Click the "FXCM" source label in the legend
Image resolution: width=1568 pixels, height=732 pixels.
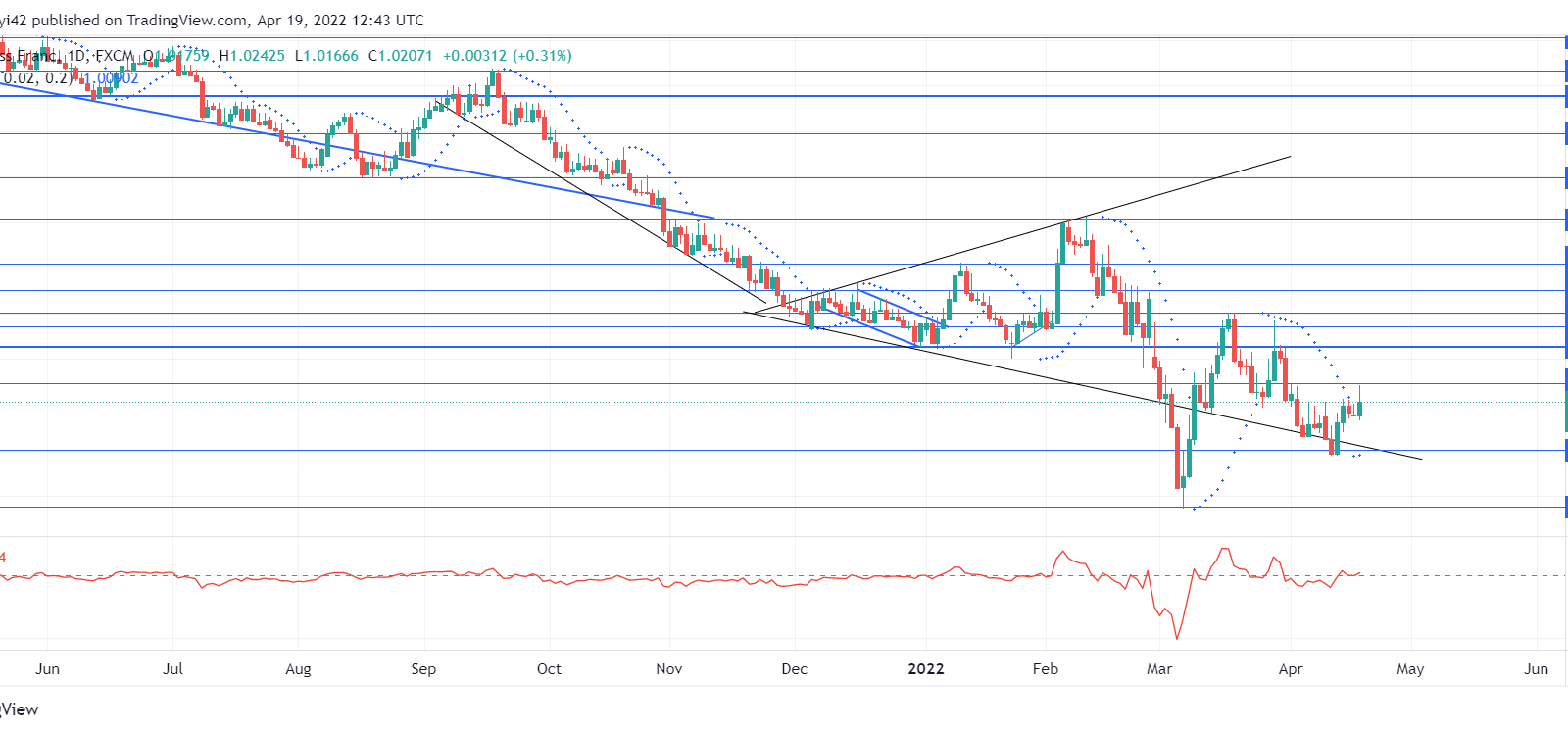coord(115,56)
